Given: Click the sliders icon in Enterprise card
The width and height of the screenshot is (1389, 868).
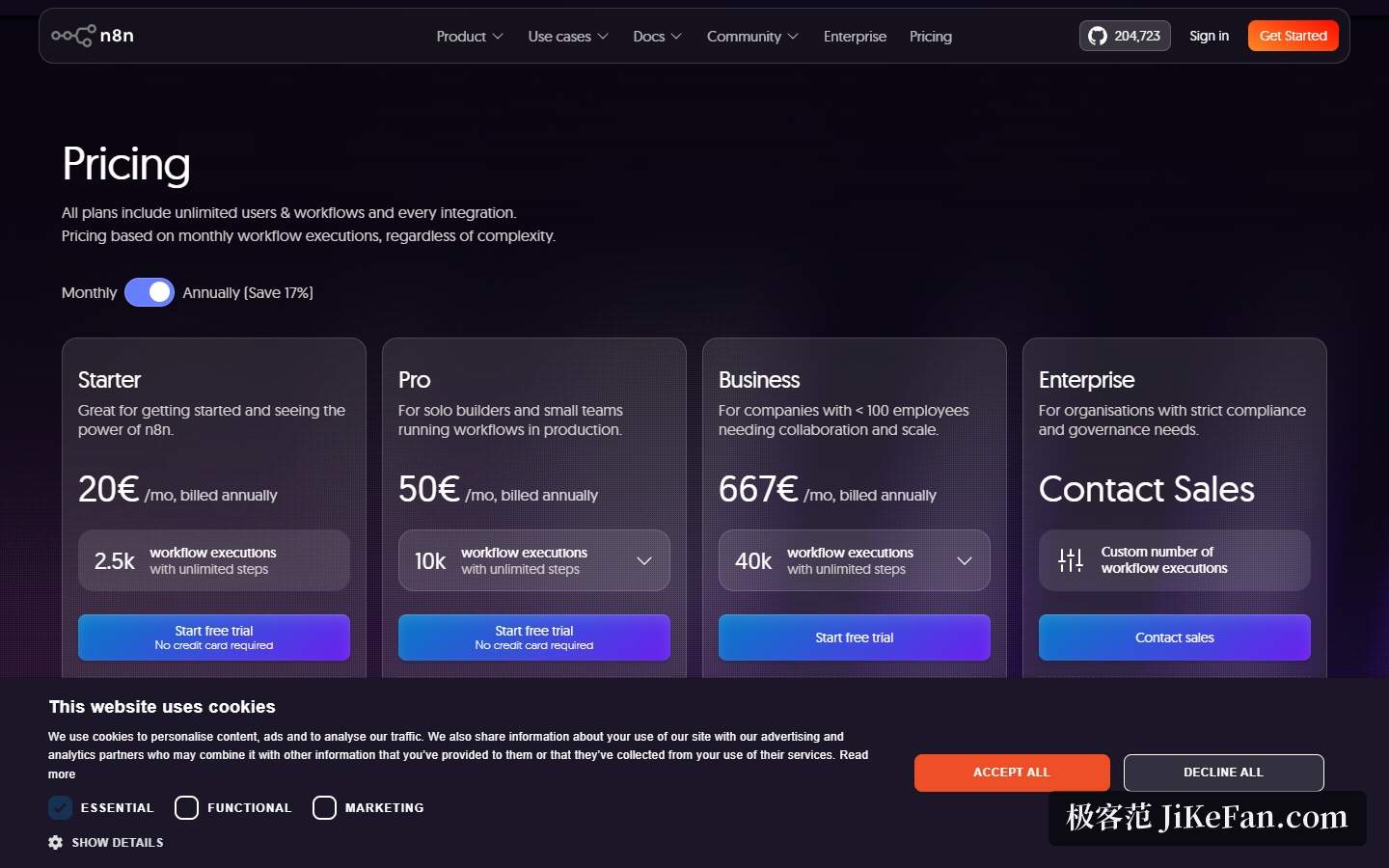Looking at the screenshot, I should point(1071,560).
